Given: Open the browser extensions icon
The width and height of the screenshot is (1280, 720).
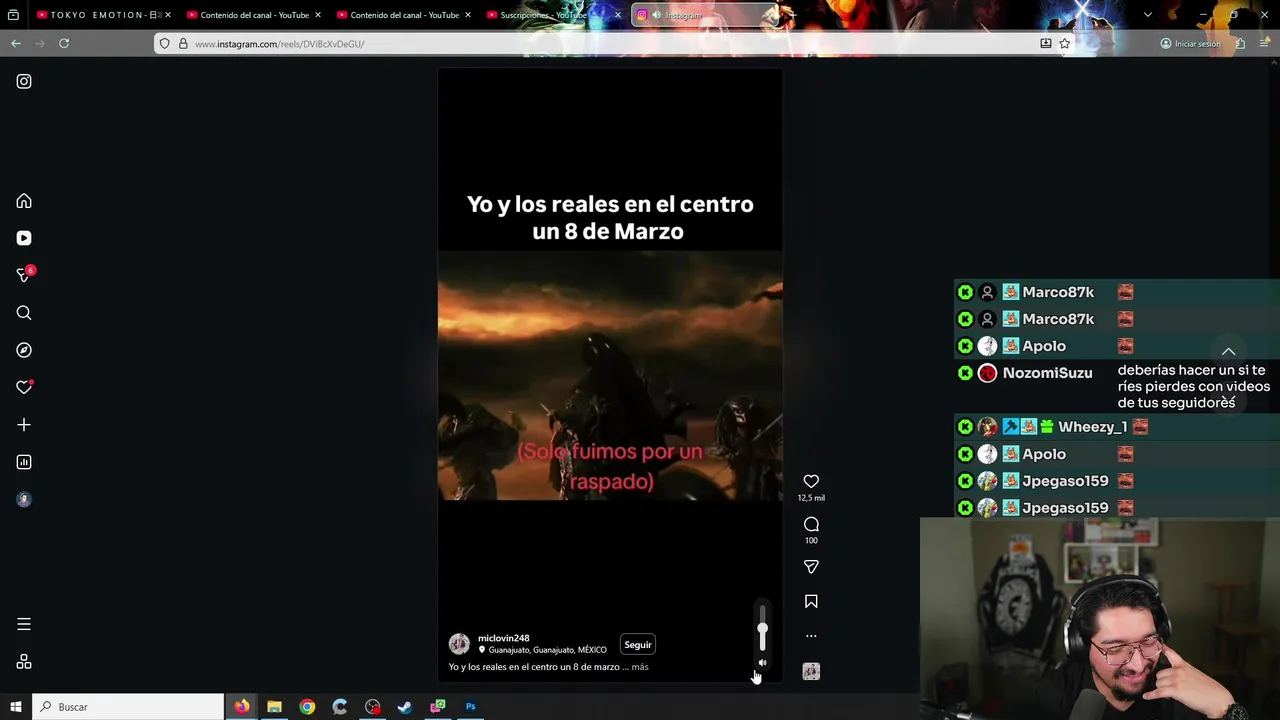Looking at the screenshot, I should pyautogui.click(x=1240, y=44).
